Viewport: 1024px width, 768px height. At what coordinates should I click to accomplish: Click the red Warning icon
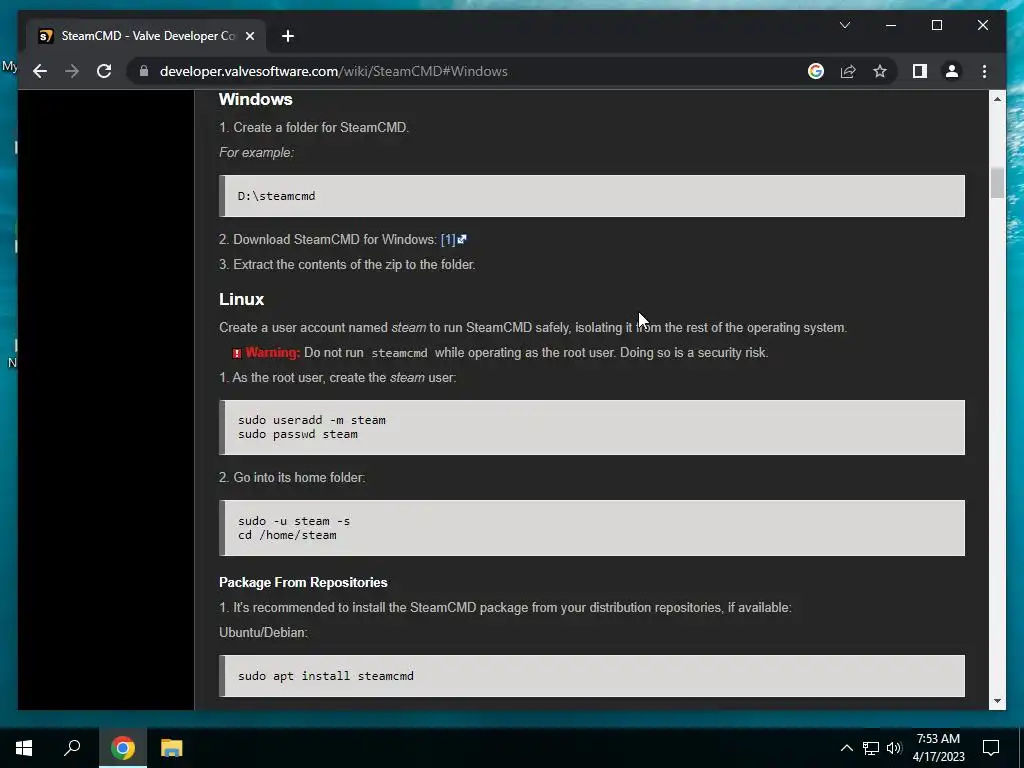point(237,353)
